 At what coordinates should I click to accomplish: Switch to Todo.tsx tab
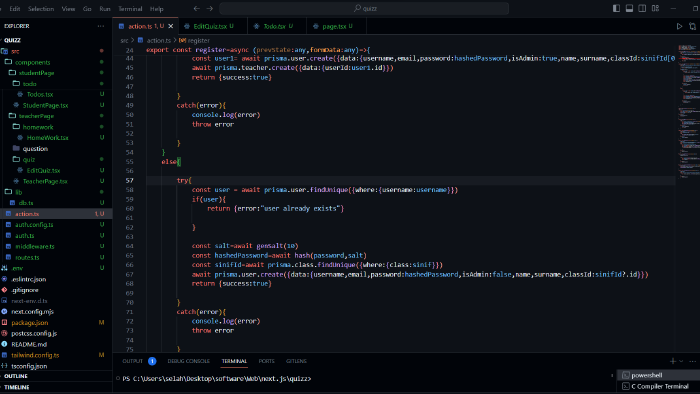coord(274,26)
